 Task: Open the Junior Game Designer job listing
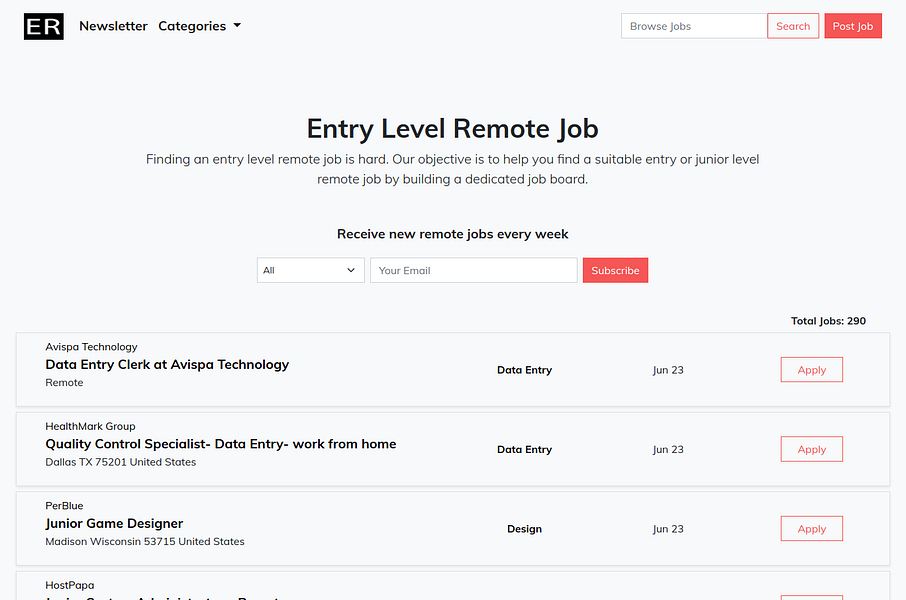click(113, 523)
